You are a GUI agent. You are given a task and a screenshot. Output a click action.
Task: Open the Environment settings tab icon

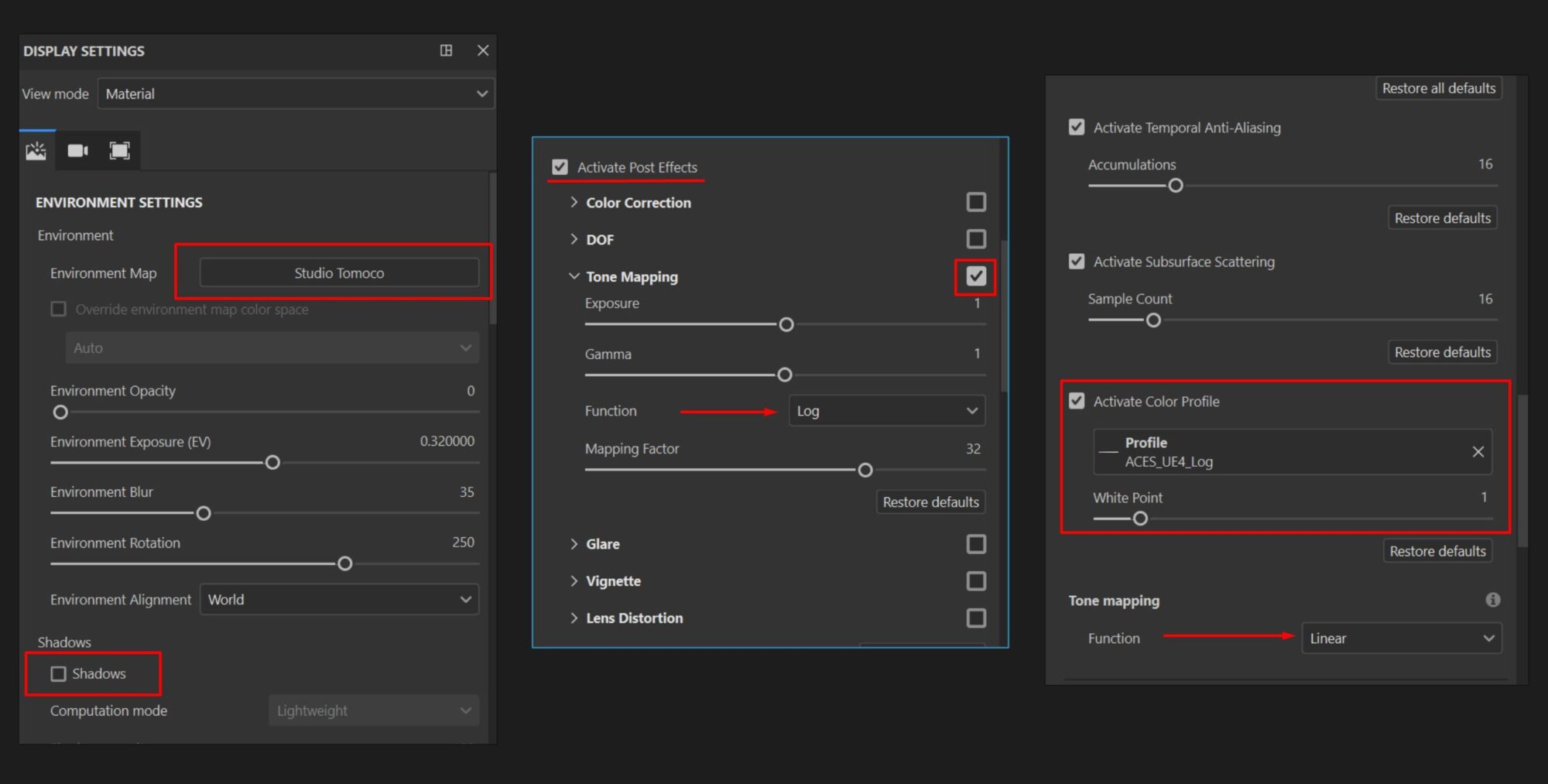coord(36,151)
